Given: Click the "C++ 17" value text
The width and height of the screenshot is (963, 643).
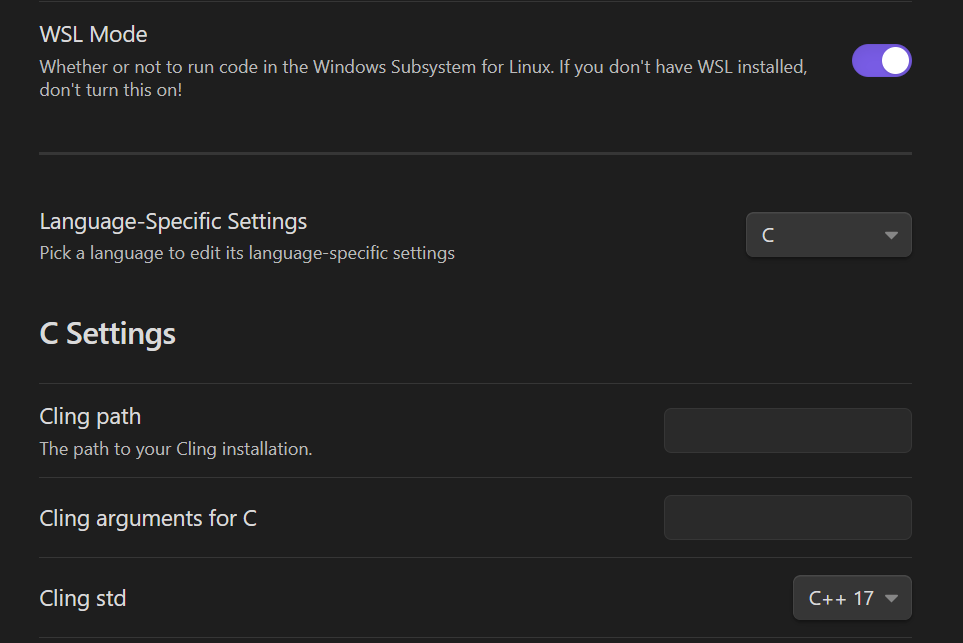Looking at the screenshot, I should tap(840, 599).
